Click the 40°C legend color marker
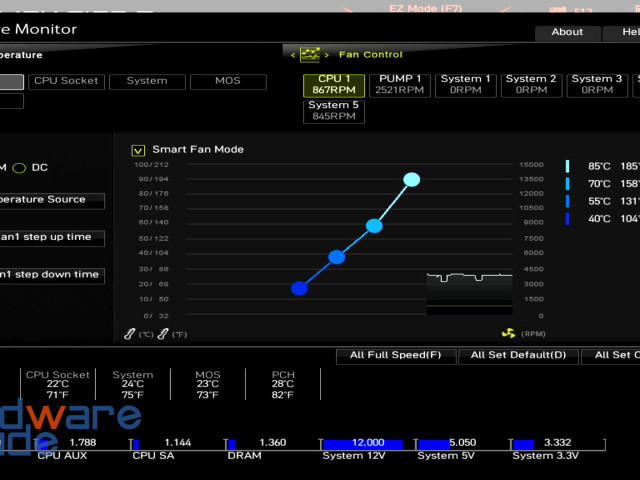Screen dimensions: 640x480 pos(568,218)
